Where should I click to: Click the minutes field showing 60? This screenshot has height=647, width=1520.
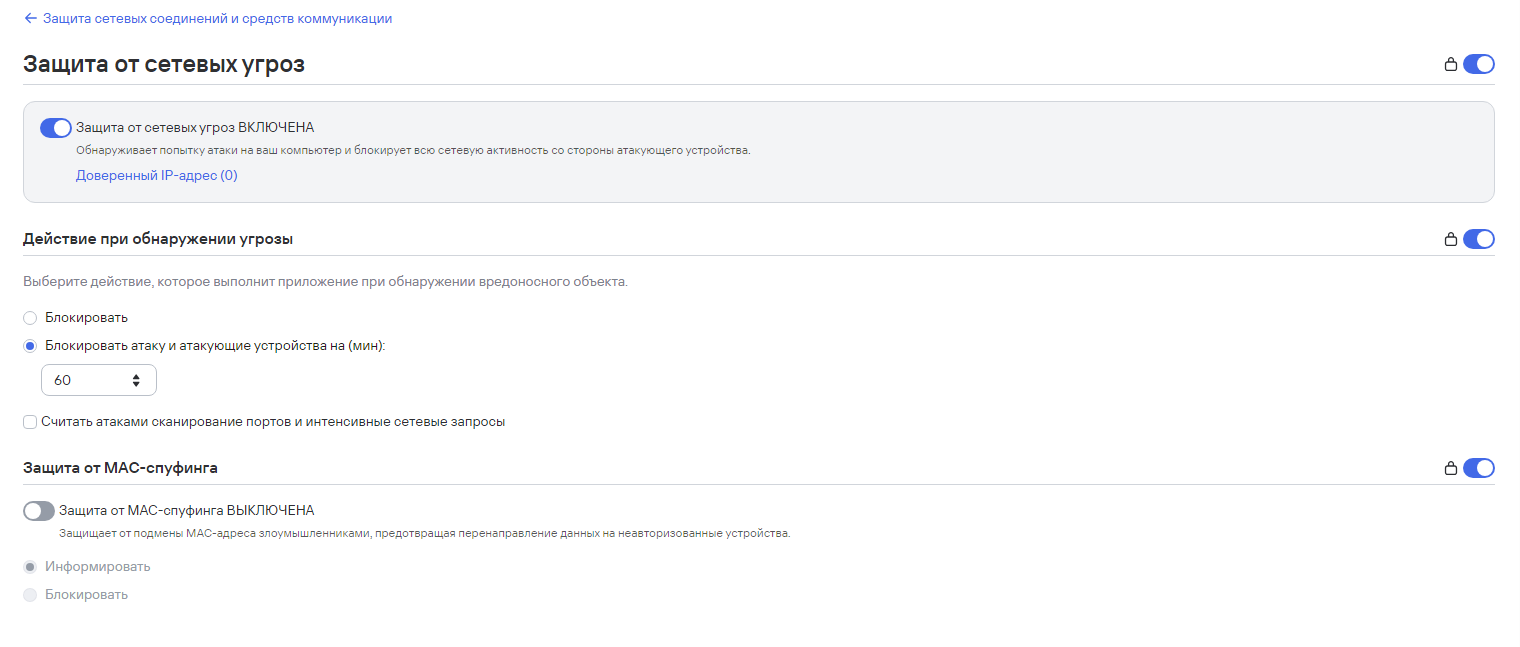click(x=99, y=380)
